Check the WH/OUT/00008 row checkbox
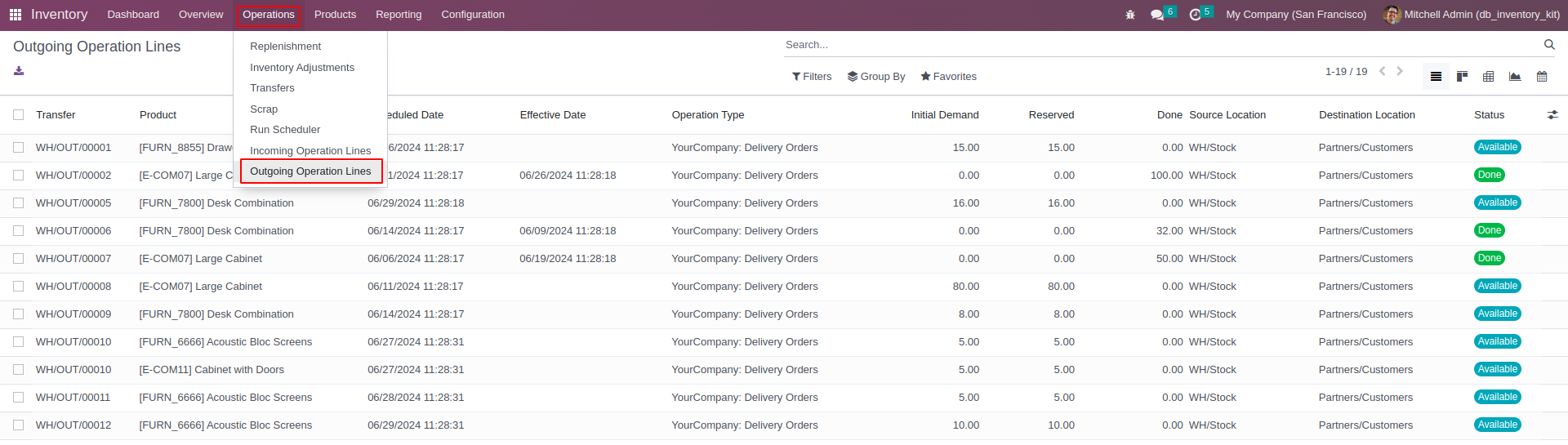This screenshot has height=445, width=1568. 19,287
